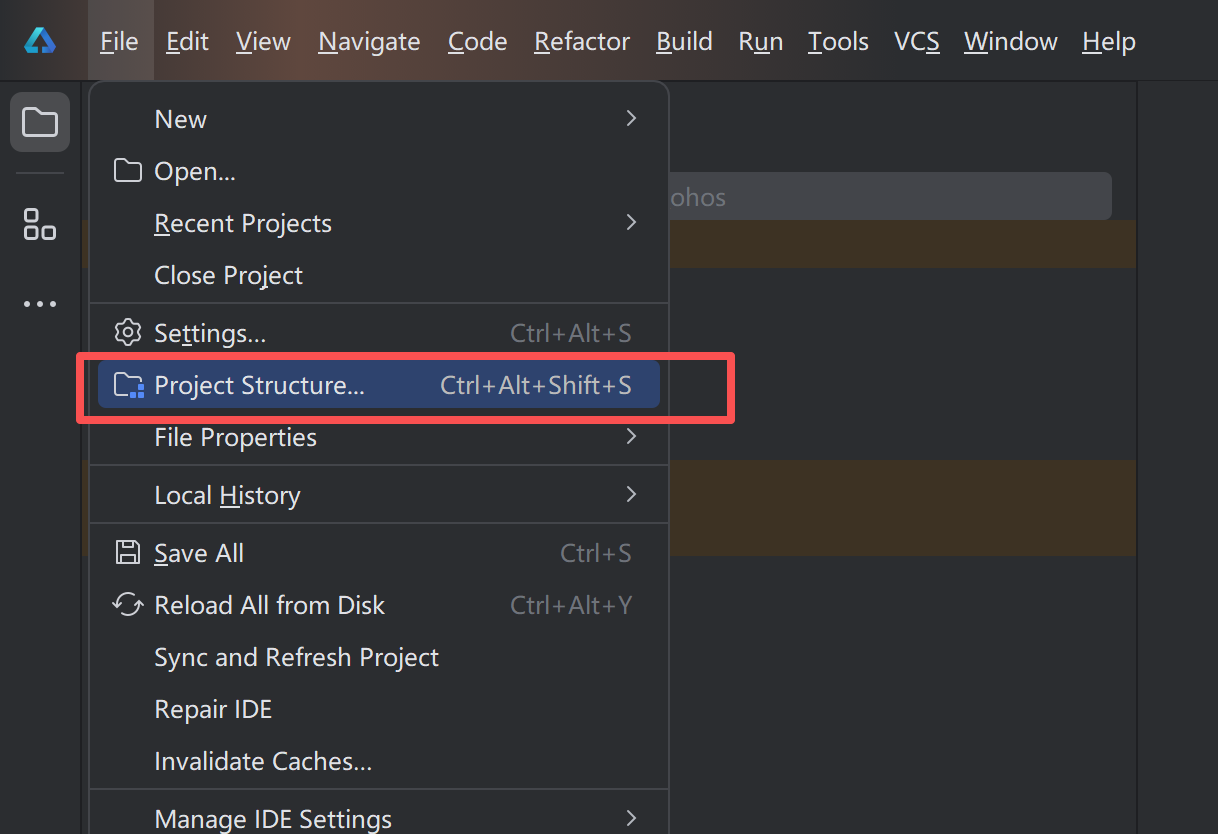This screenshot has height=834, width=1218.
Task: Open the Window menu
Action: coord(1010,41)
